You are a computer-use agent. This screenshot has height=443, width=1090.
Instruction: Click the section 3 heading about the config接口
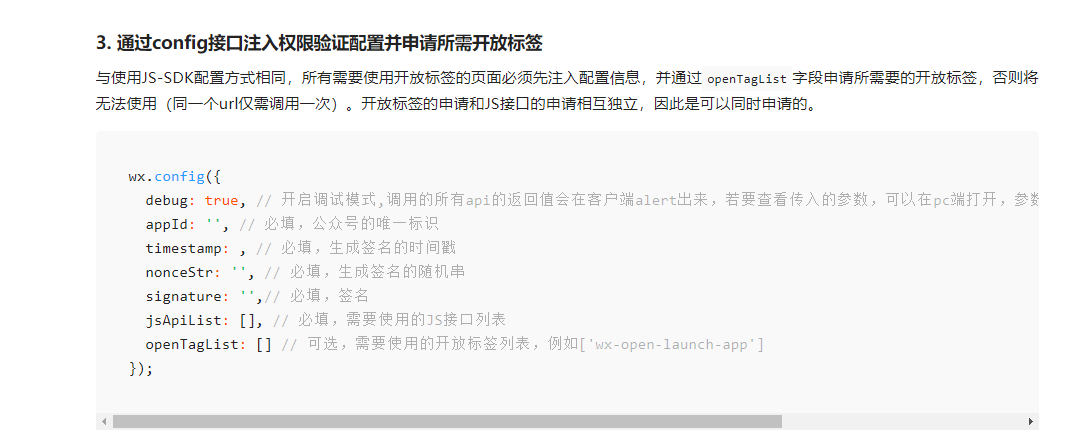tap(319, 43)
